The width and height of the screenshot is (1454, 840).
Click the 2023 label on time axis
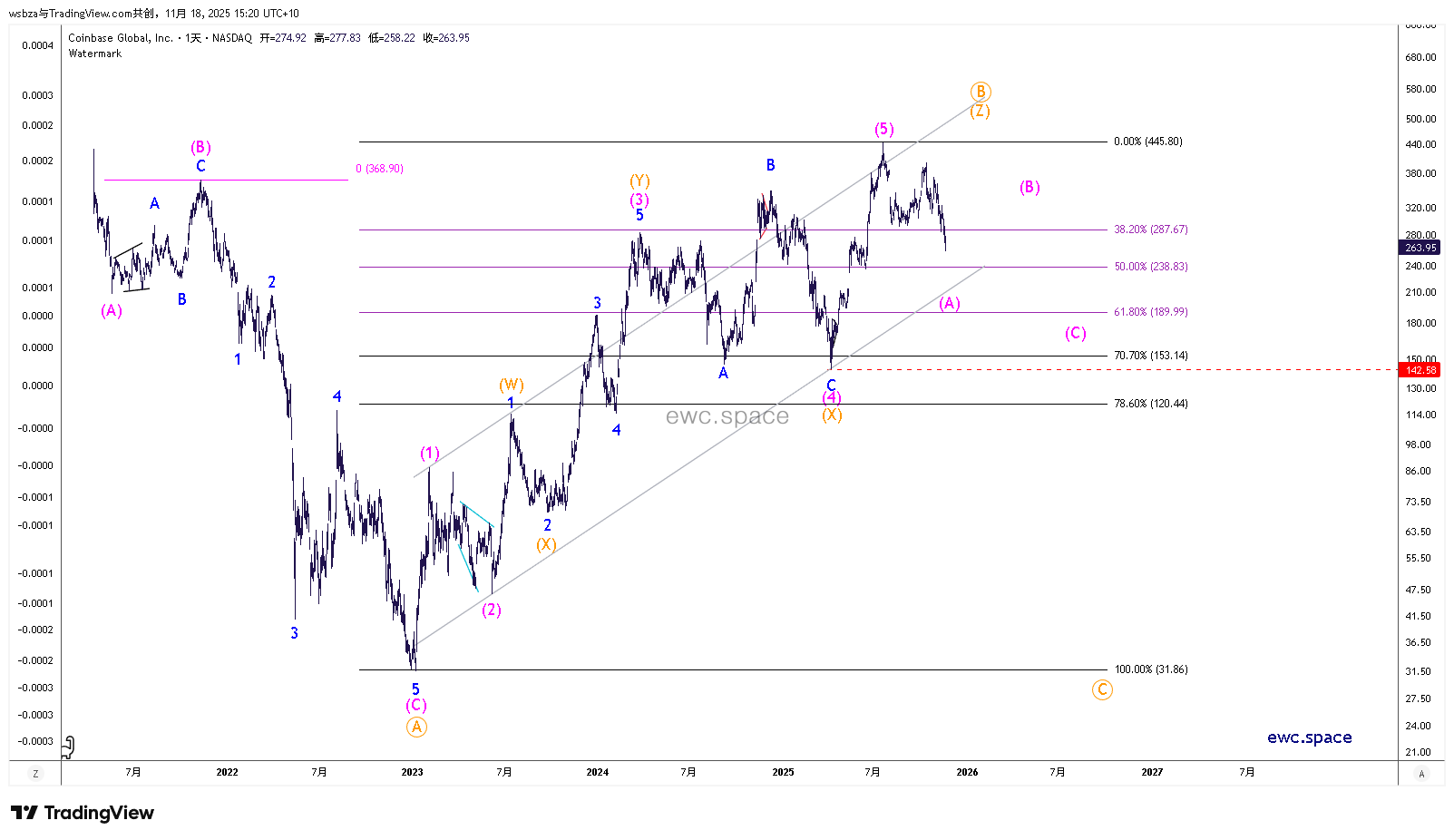coord(412,773)
